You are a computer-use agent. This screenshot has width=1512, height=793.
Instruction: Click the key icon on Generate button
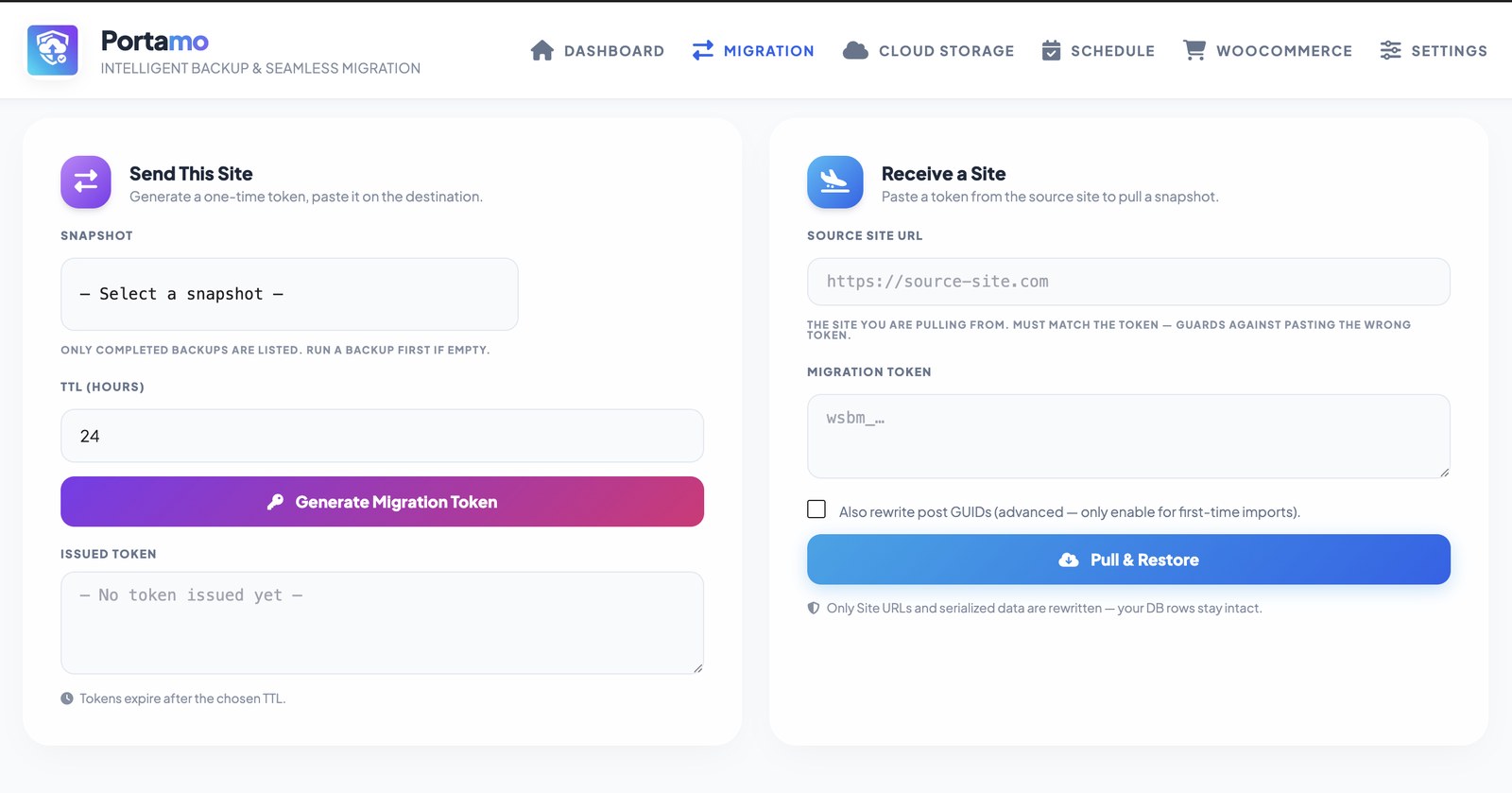[275, 502]
